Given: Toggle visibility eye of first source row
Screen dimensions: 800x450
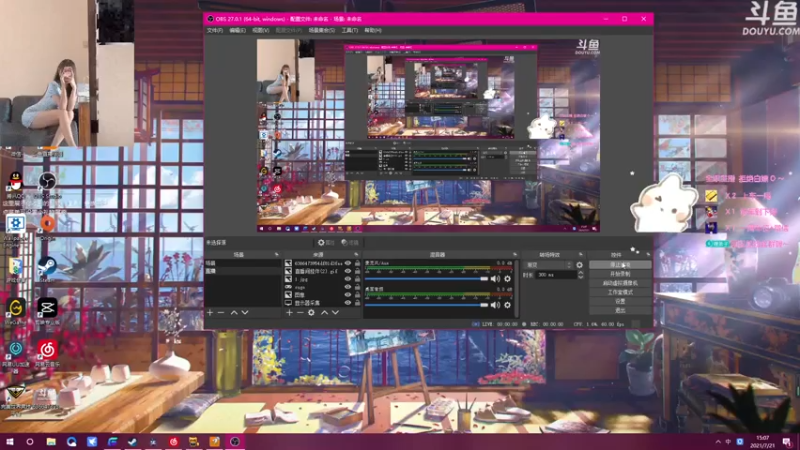Looking at the screenshot, I should [348, 263].
